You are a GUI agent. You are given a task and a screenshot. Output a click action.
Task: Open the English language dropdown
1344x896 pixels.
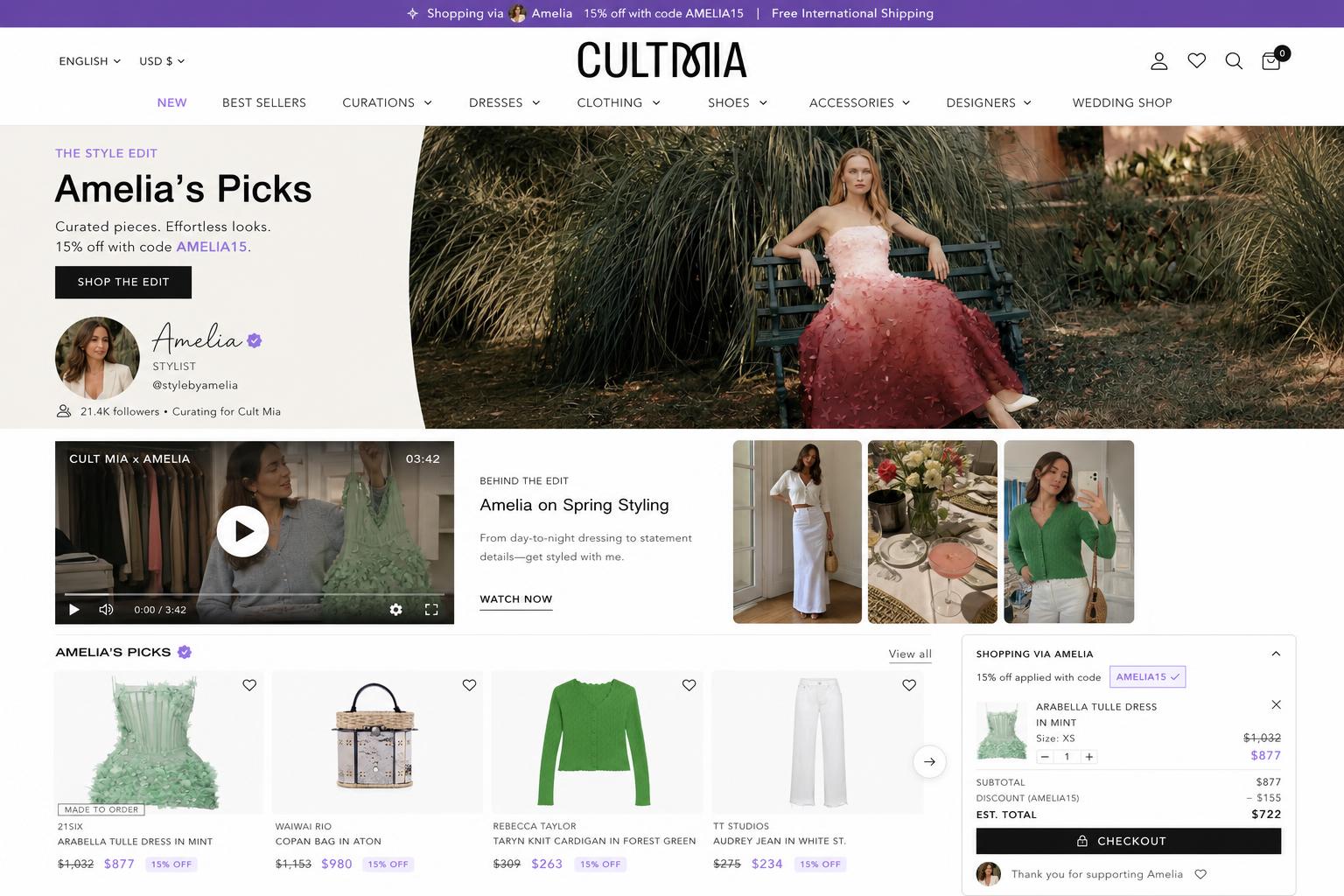tap(90, 61)
